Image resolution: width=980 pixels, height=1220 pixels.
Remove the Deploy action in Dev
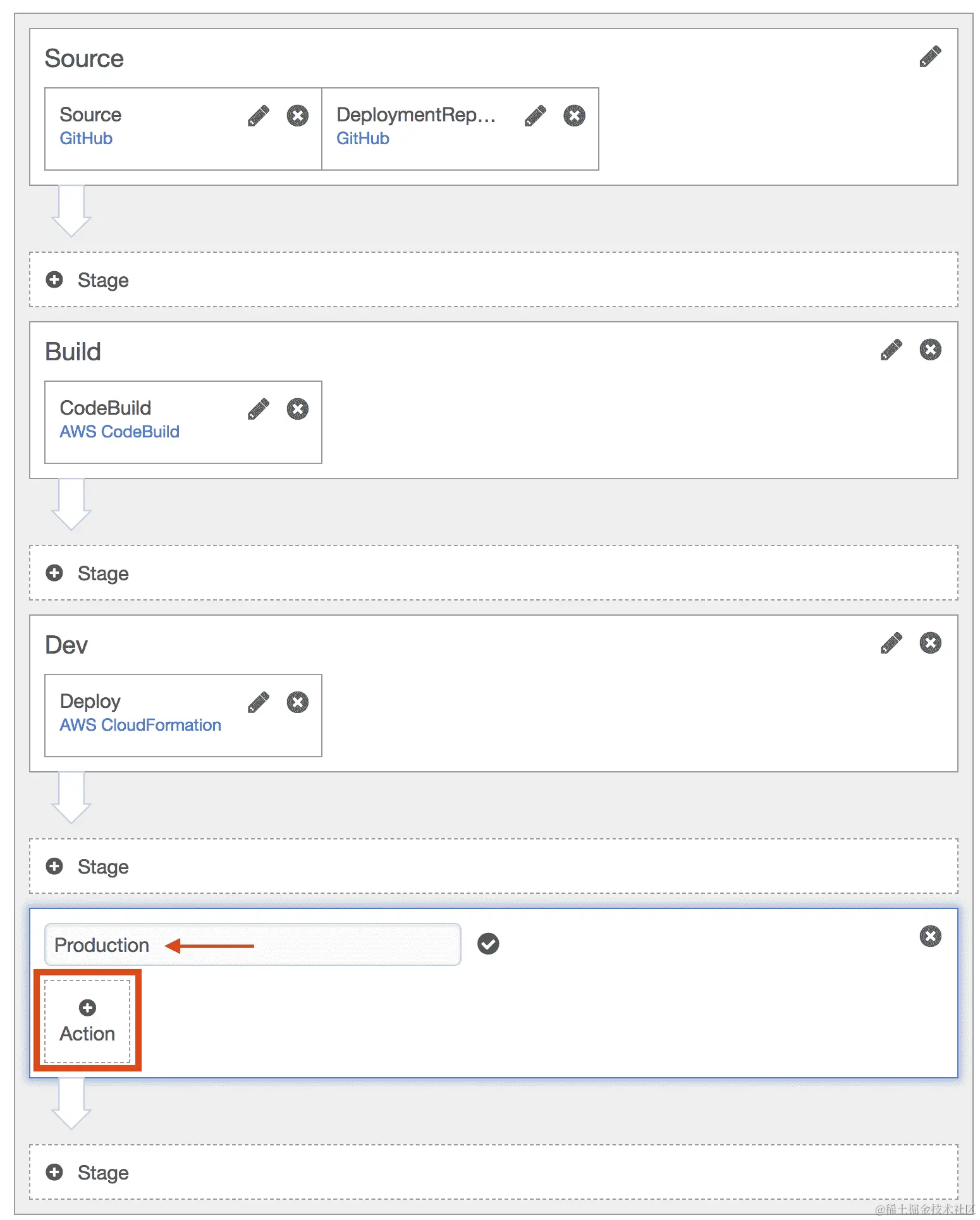point(298,702)
